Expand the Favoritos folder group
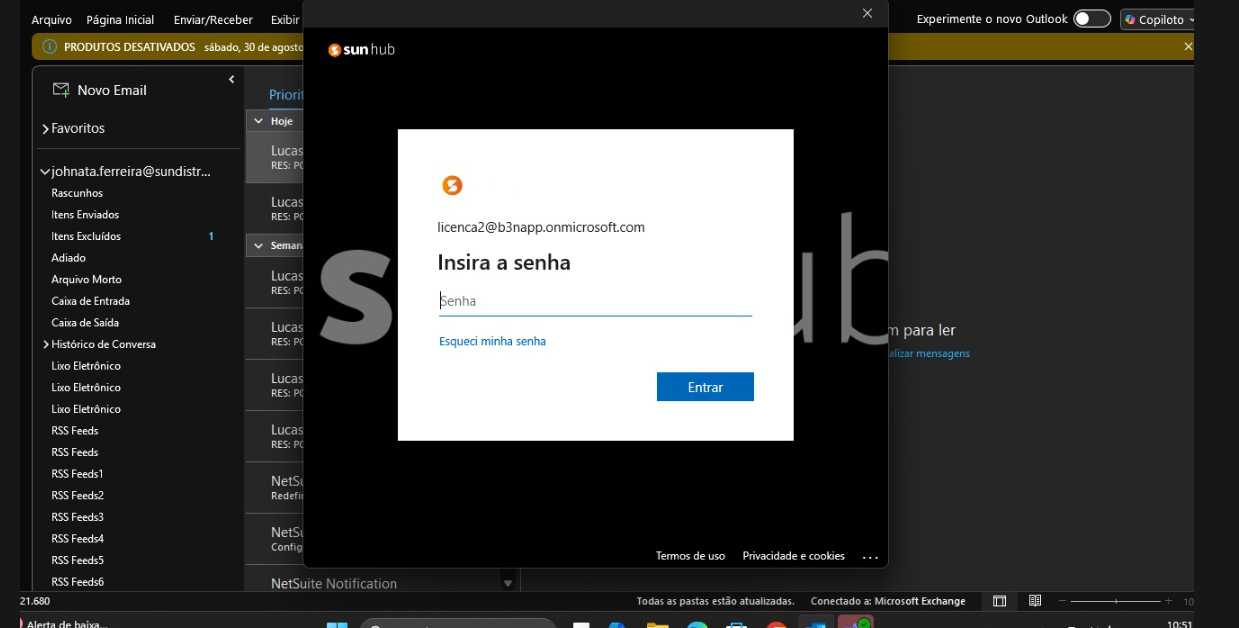This screenshot has height=628, width=1239. click(45, 129)
